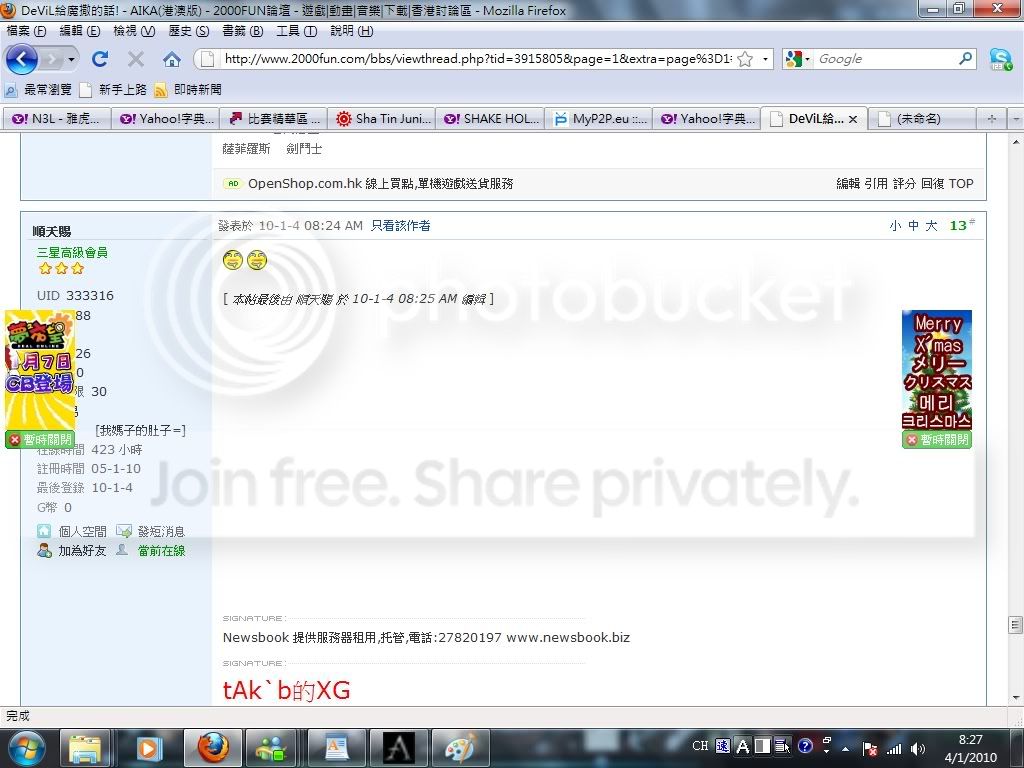Click the Firefox back arrow button
Image resolution: width=1024 pixels, height=768 pixels.
click(x=21, y=59)
